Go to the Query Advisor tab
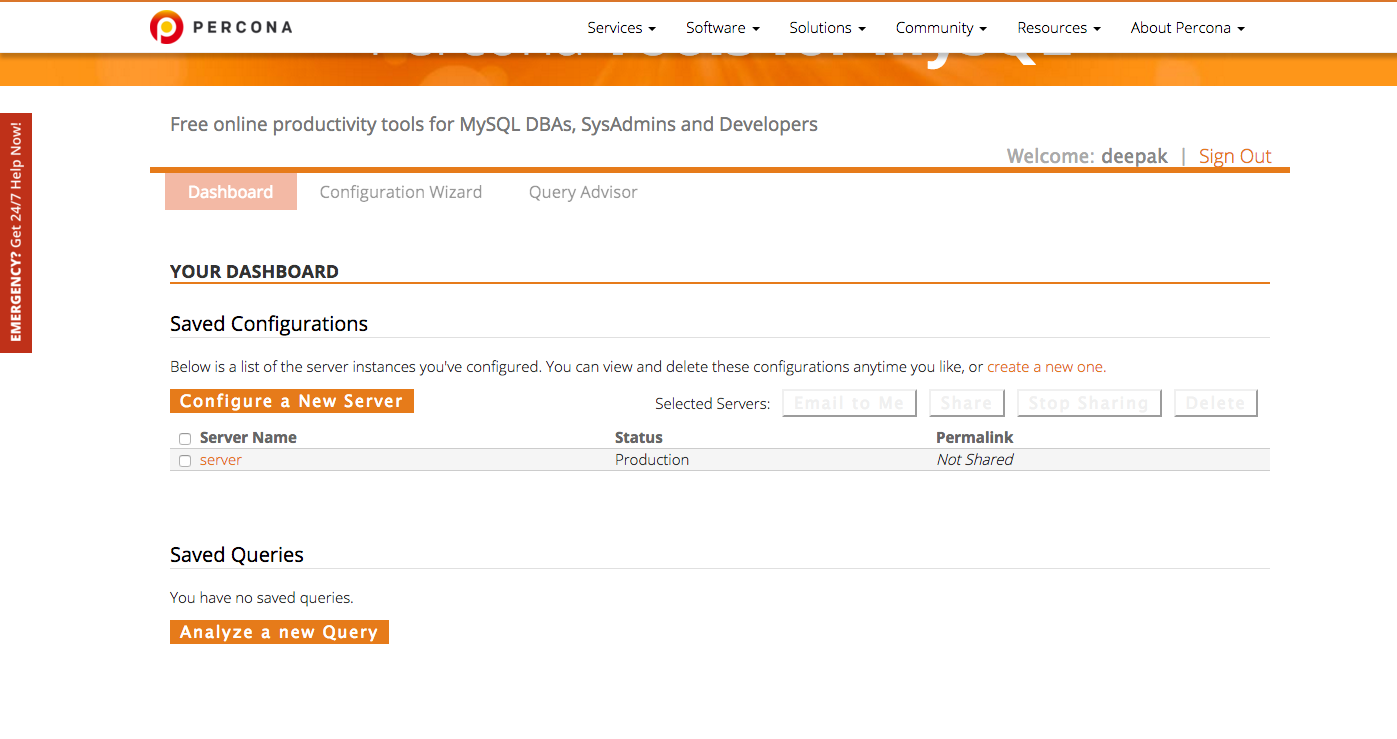The width and height of the screenshot is (1397, 739). [583, 192]
